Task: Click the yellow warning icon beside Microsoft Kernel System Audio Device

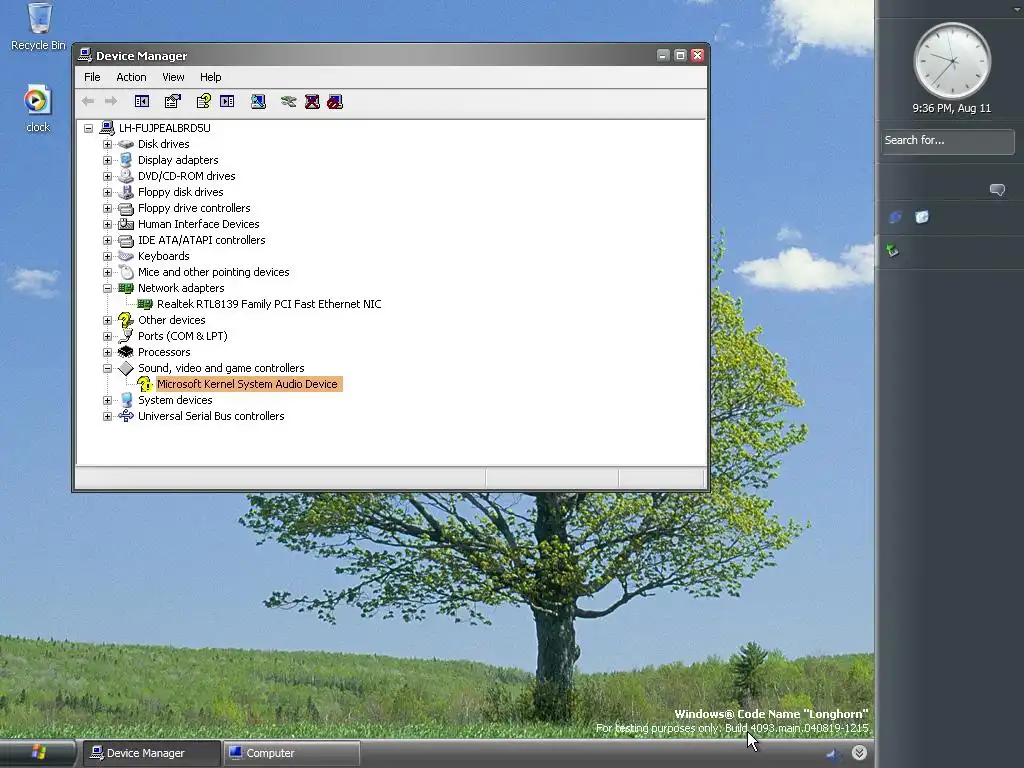Action: (145, 384)
